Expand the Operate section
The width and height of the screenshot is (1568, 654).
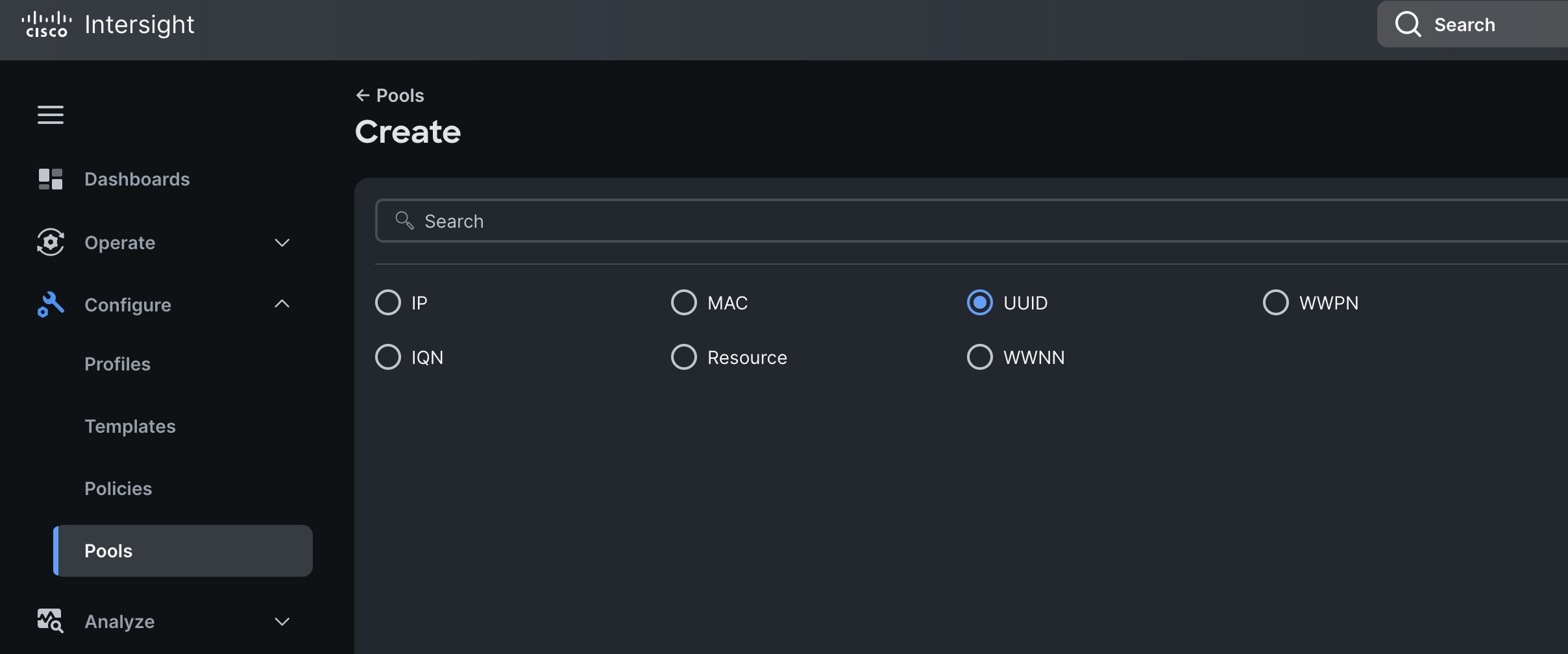(282, 242)
